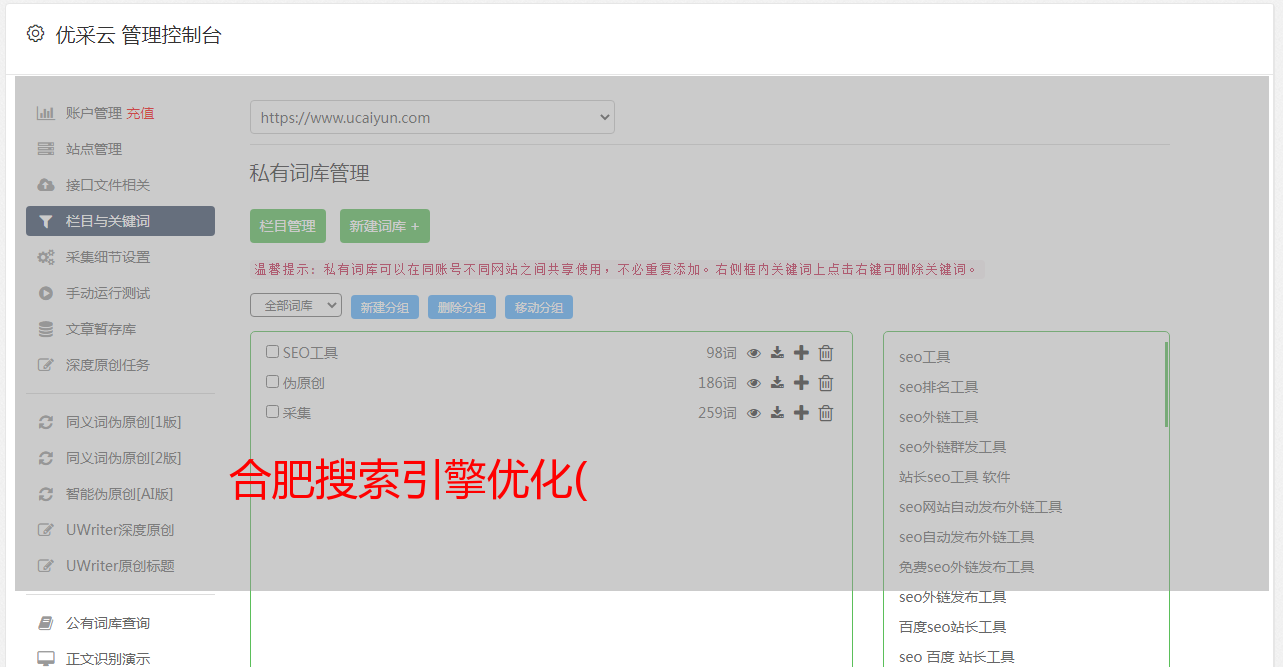Open 采集细节设置 menu item
The height and width of the screenshot is (667, 1283).
tap(108, 257)
